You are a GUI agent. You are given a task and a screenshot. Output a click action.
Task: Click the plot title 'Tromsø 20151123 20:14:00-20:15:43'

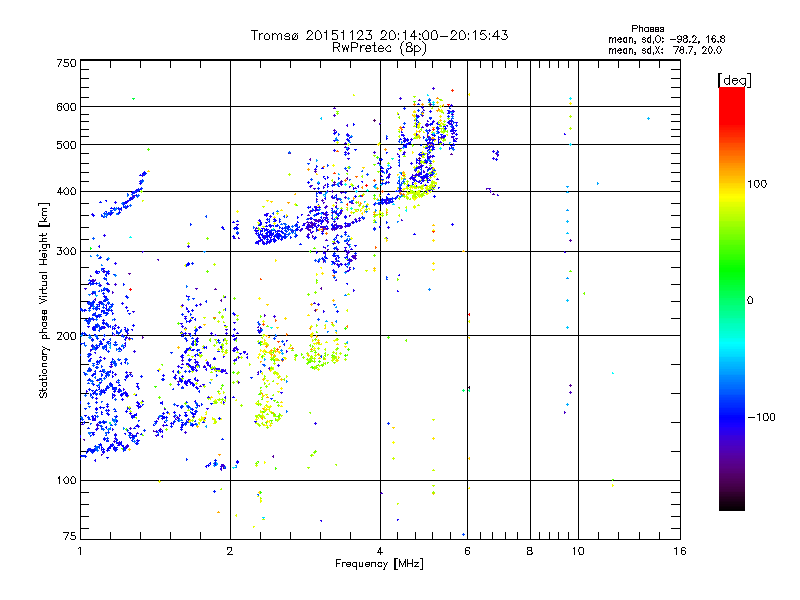coord(379,35)
